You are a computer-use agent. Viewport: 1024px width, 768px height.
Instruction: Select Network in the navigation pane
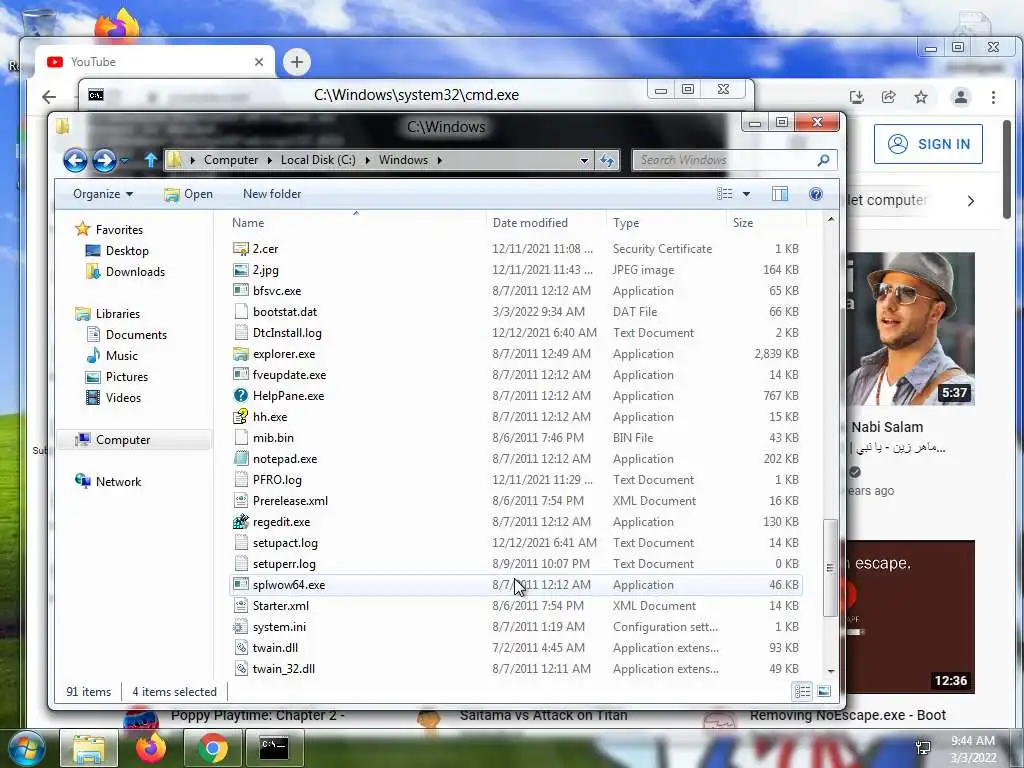tap(108, 481)
